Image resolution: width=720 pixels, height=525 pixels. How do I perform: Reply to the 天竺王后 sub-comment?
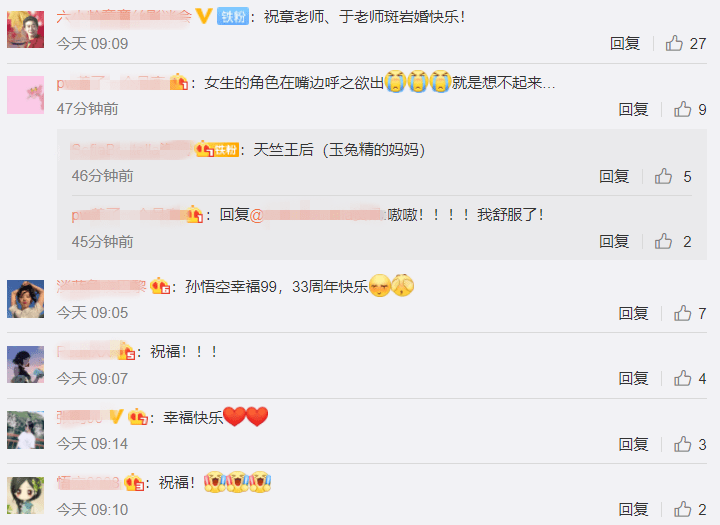coord(613,176)
